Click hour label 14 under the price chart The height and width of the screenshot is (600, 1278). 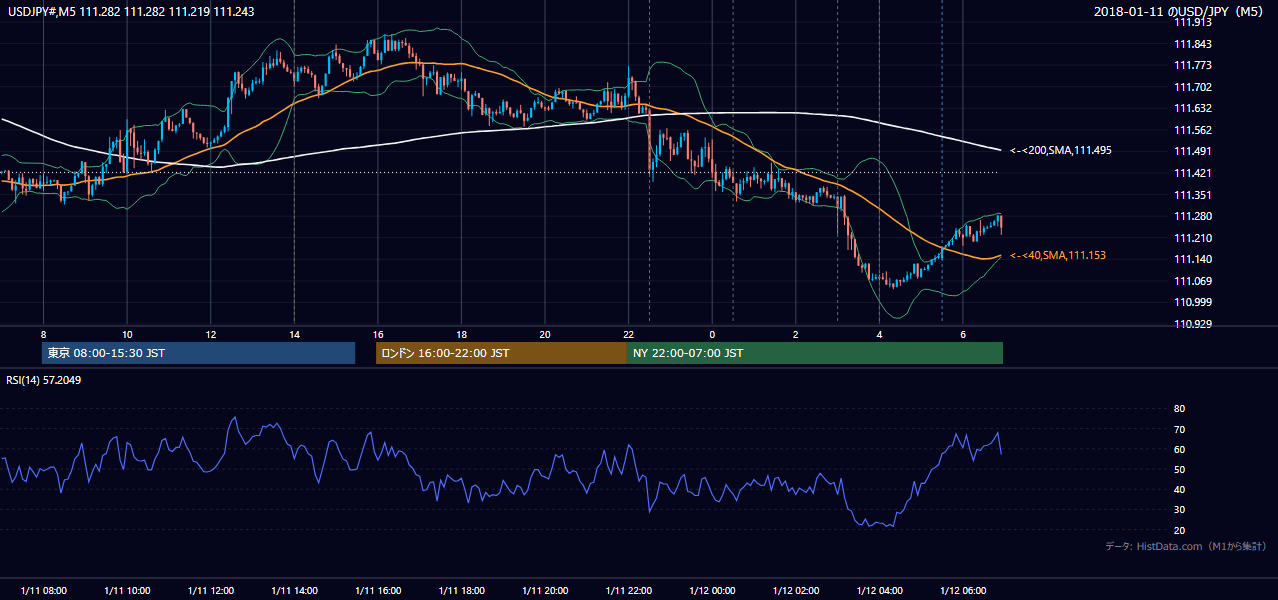pos(294,334)
